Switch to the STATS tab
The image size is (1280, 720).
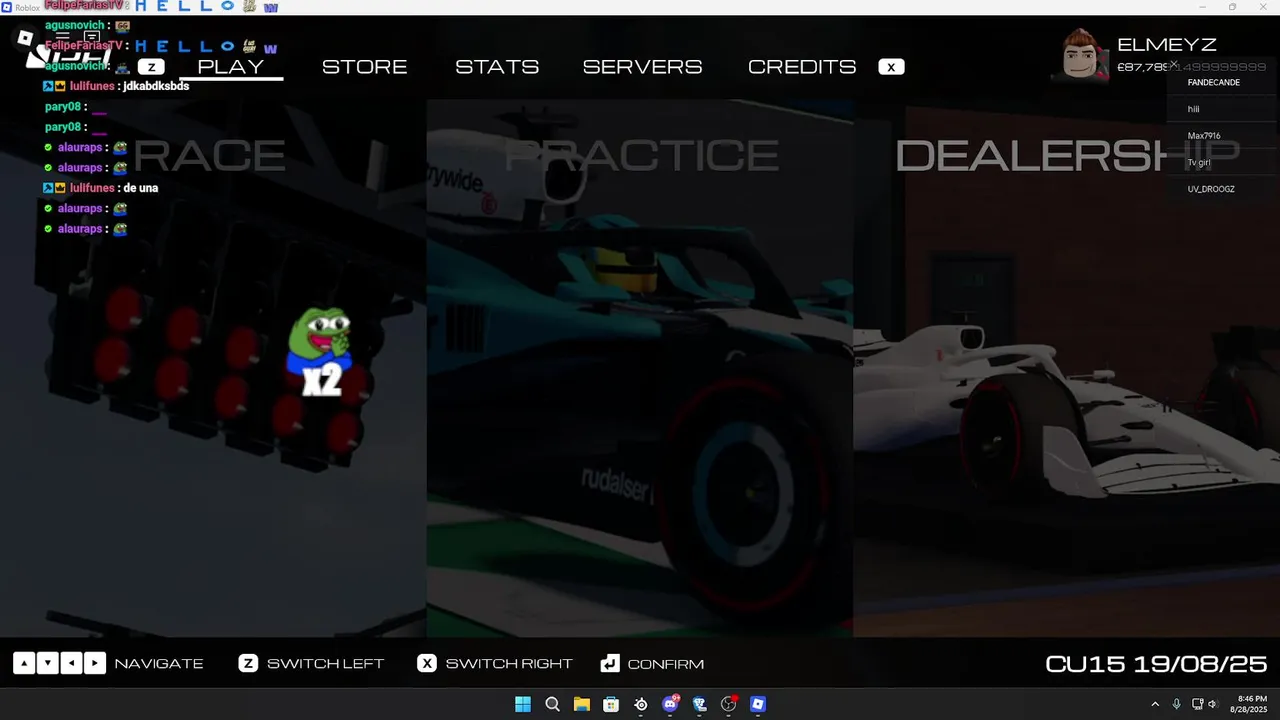pyautogui.click(x=497, y=67)
